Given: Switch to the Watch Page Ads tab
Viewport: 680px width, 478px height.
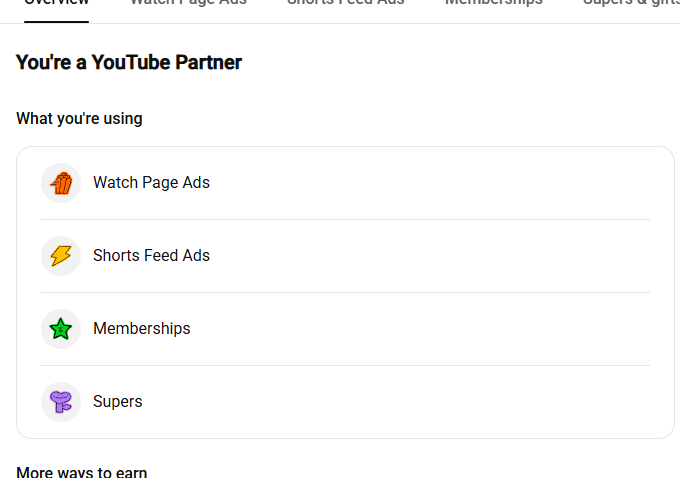Looking at the screenshot, I should tap(188, 3).
